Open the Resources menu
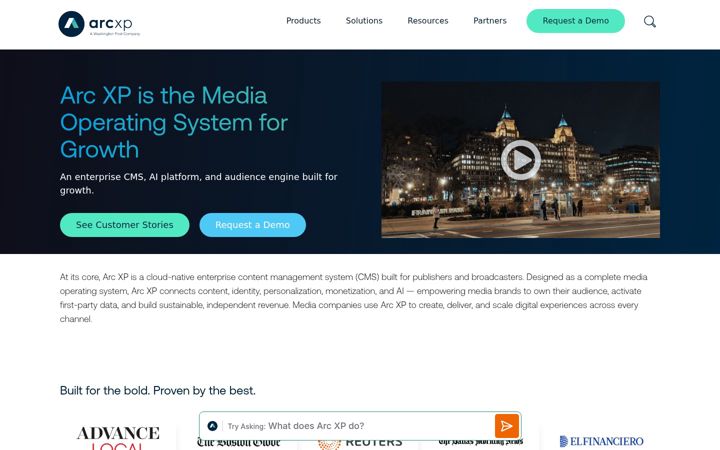The width and height of the screenshot is (720, 450). coord(428,21)
